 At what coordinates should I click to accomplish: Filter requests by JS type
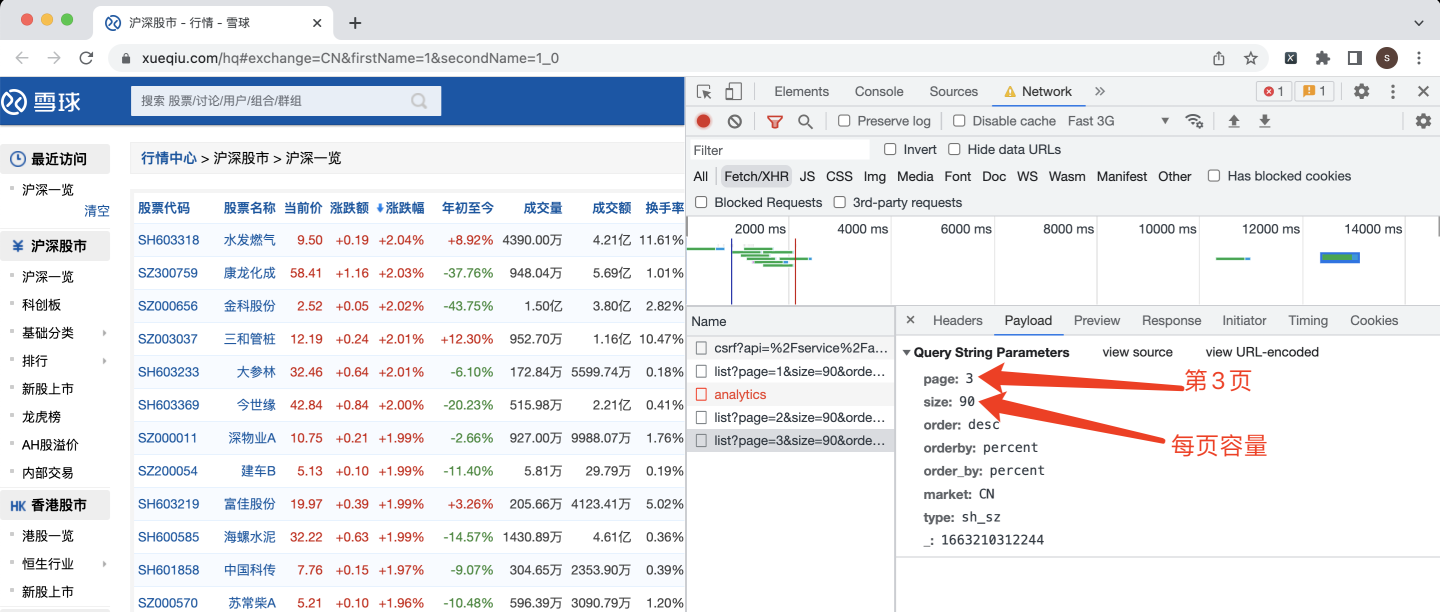(807, 176)
